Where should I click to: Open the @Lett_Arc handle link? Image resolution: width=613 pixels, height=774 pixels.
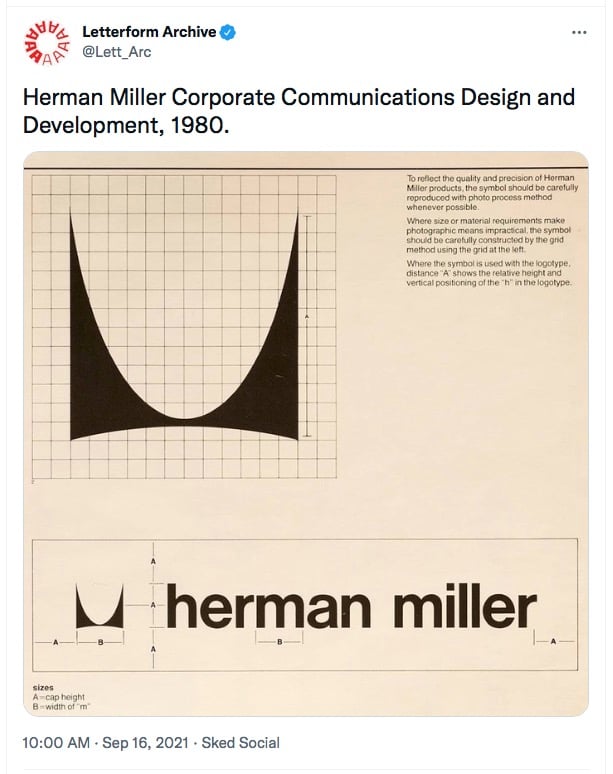pyautogui.click(x=116, y=52)
